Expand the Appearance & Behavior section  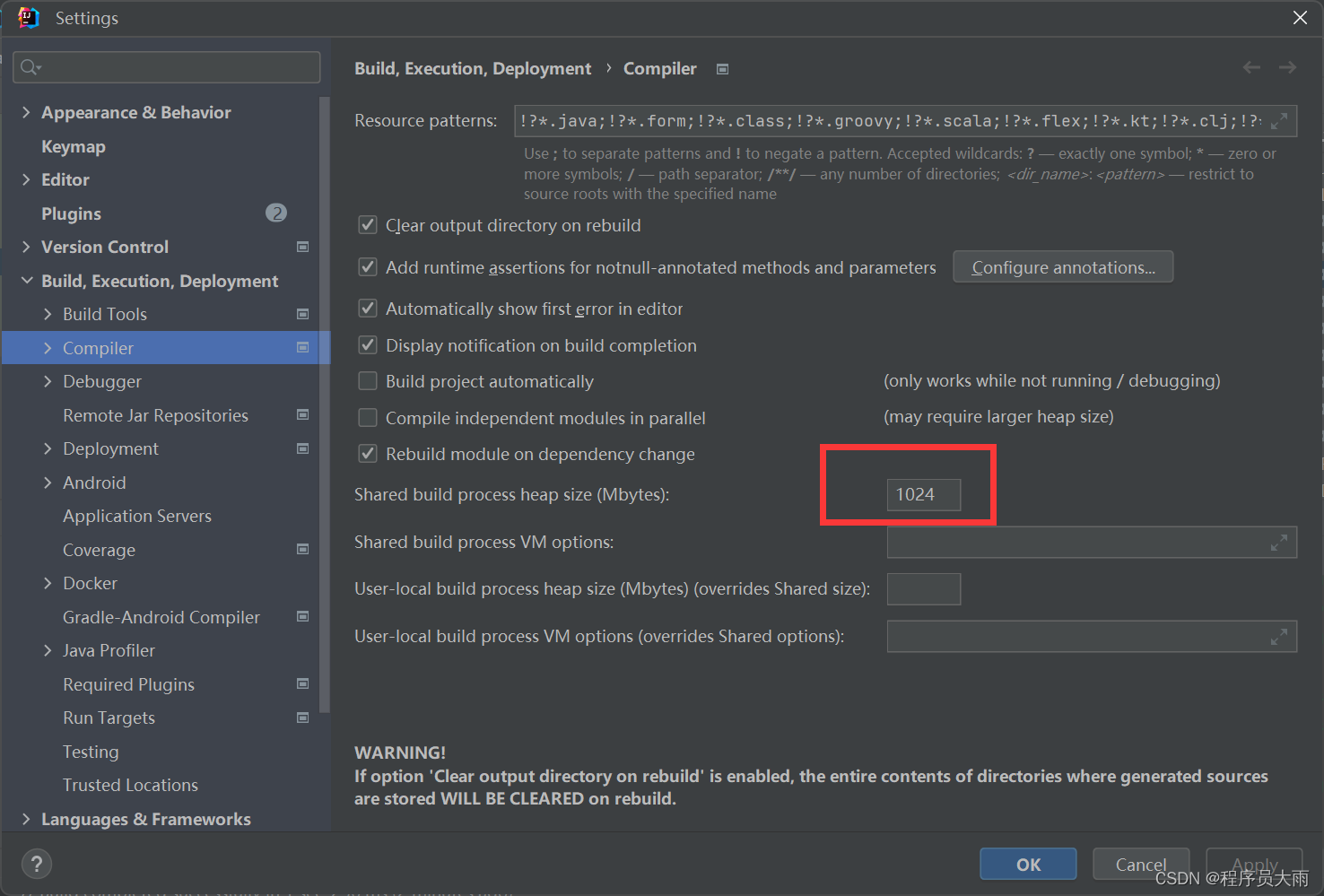[x=26, y=112]
